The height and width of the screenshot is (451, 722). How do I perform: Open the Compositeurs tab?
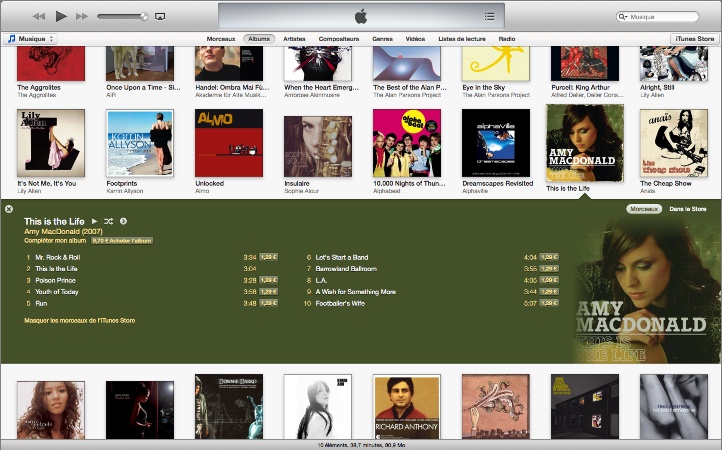pos(339,39)
